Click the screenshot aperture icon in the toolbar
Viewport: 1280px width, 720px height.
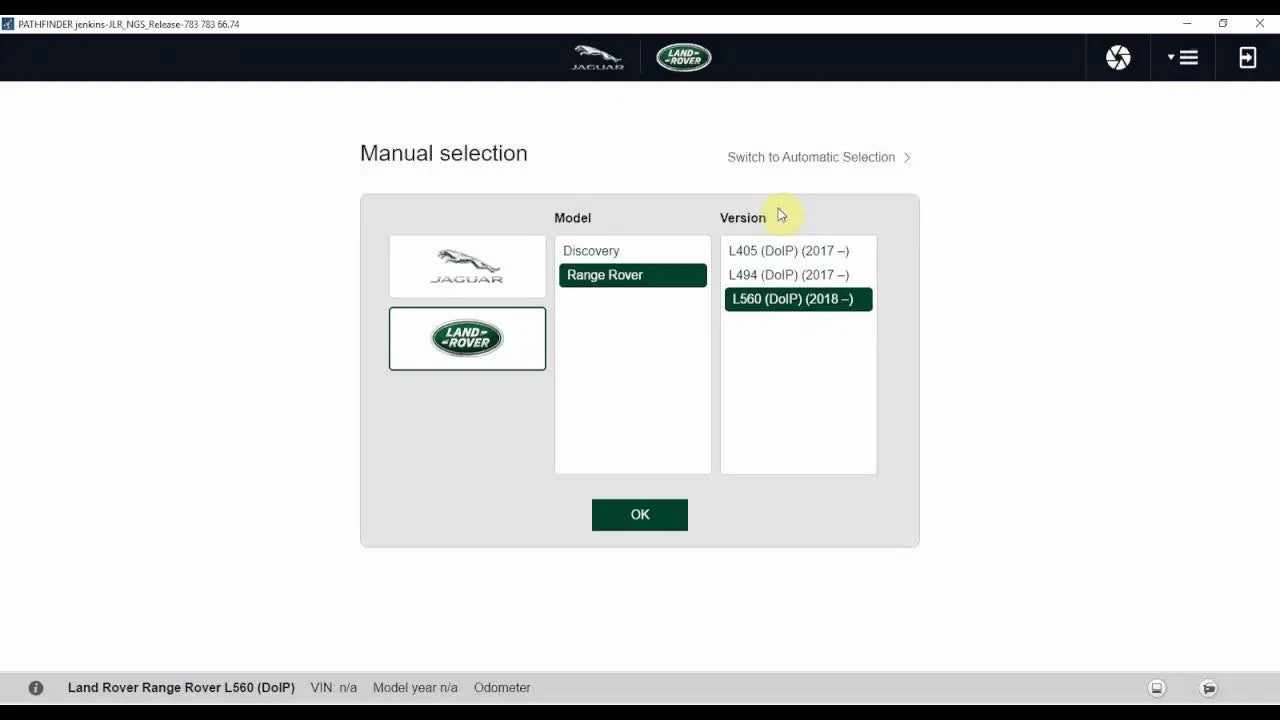(x=1117, y=57)
